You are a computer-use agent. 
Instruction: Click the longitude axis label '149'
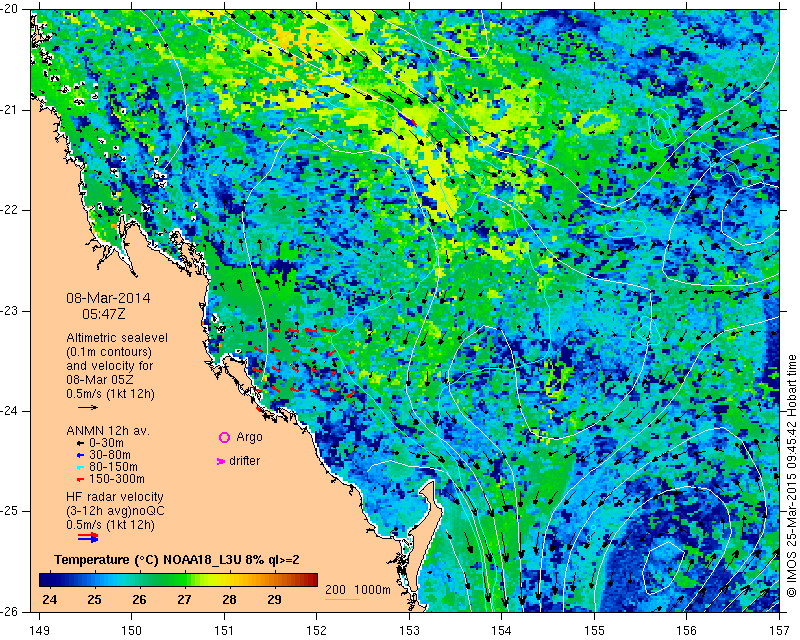(x=40, y=631)
